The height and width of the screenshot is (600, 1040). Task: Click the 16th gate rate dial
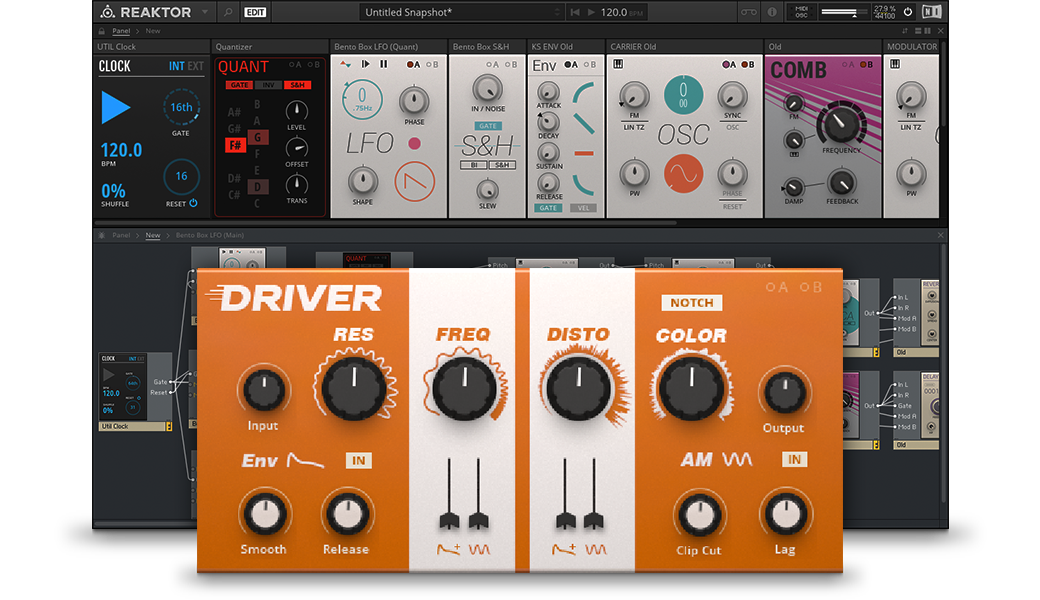181,107
